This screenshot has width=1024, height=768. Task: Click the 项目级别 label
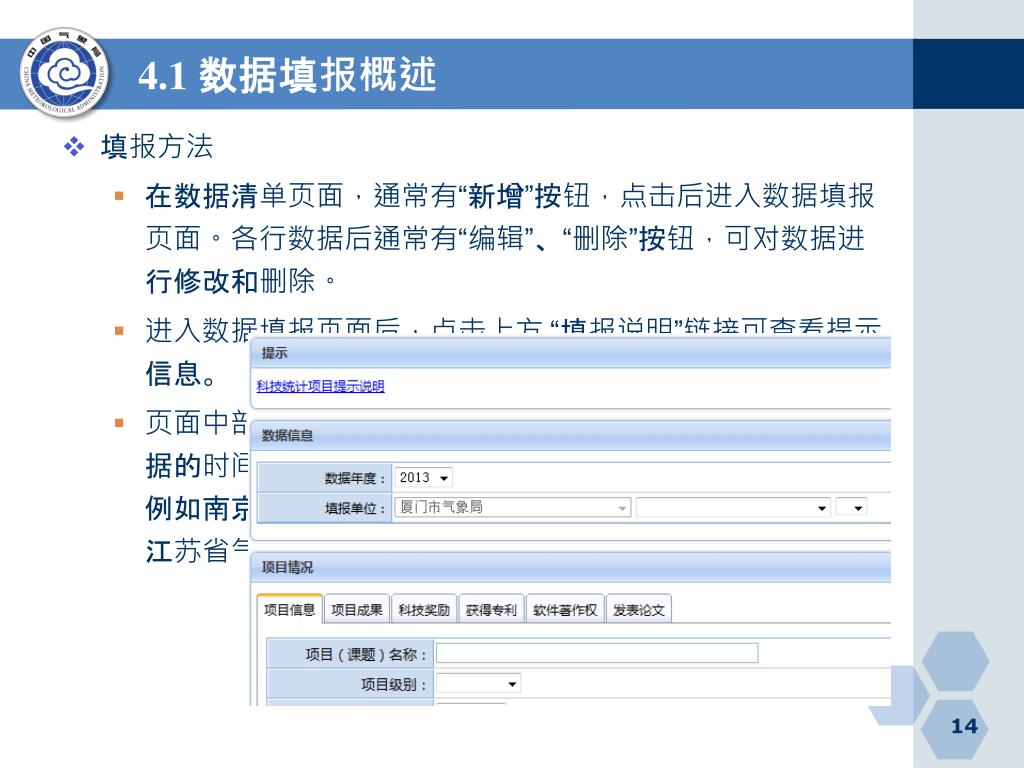[394, 684]
